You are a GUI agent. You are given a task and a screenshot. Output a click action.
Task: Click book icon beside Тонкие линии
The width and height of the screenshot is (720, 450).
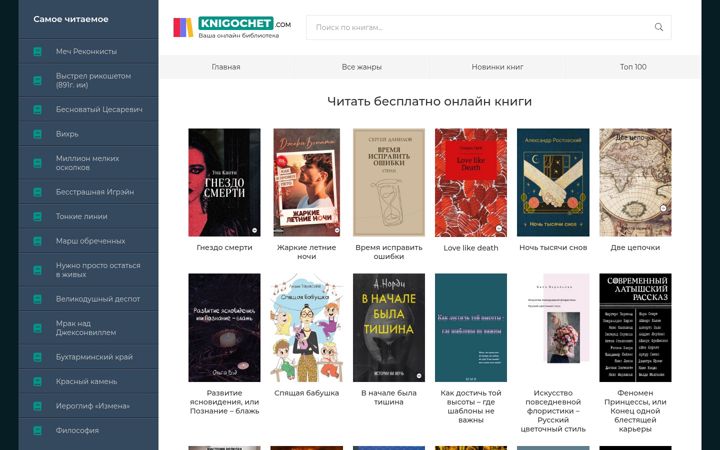[x=38, y=216]
